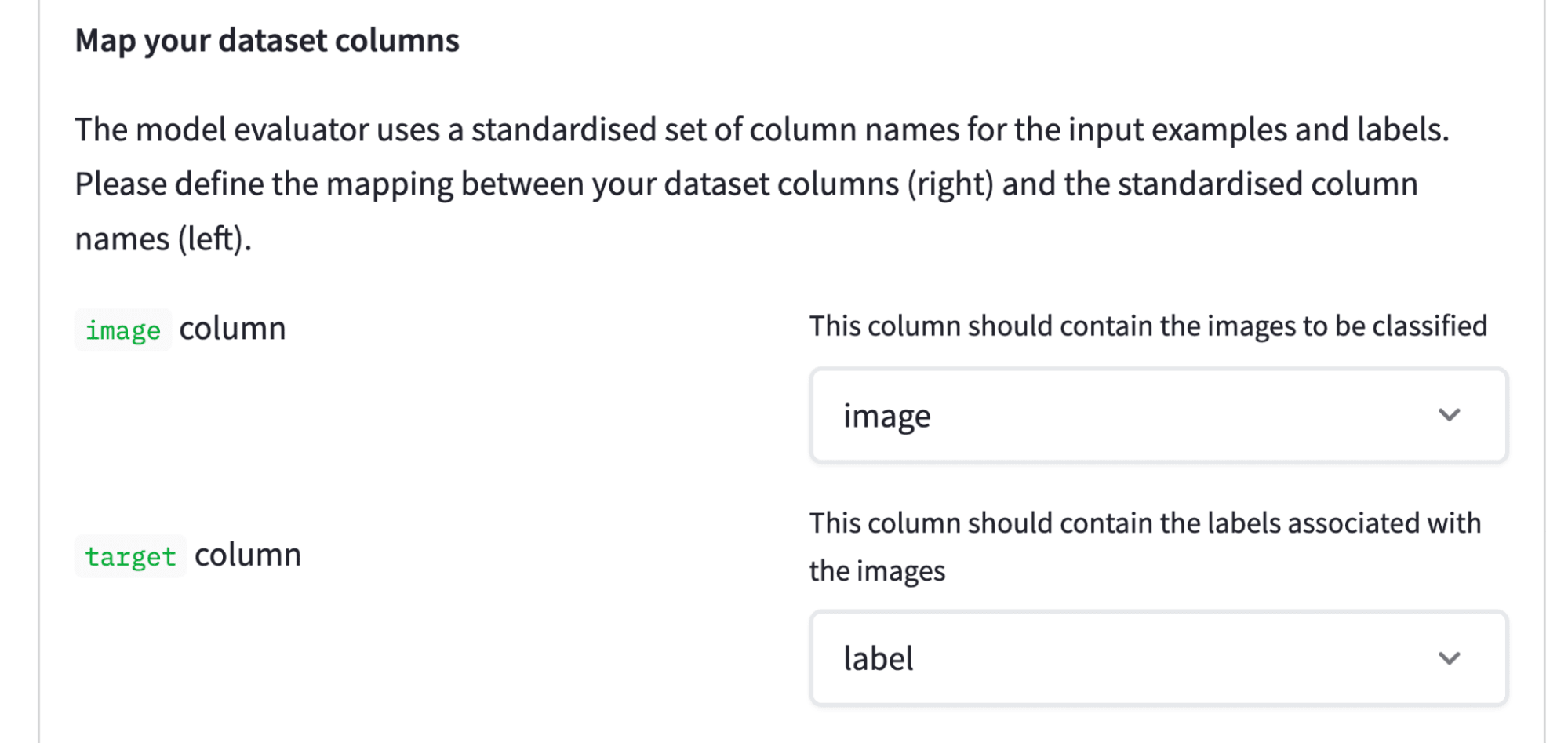
Task: Click the standardised column names description paragraph
Action: coord(745,183)
